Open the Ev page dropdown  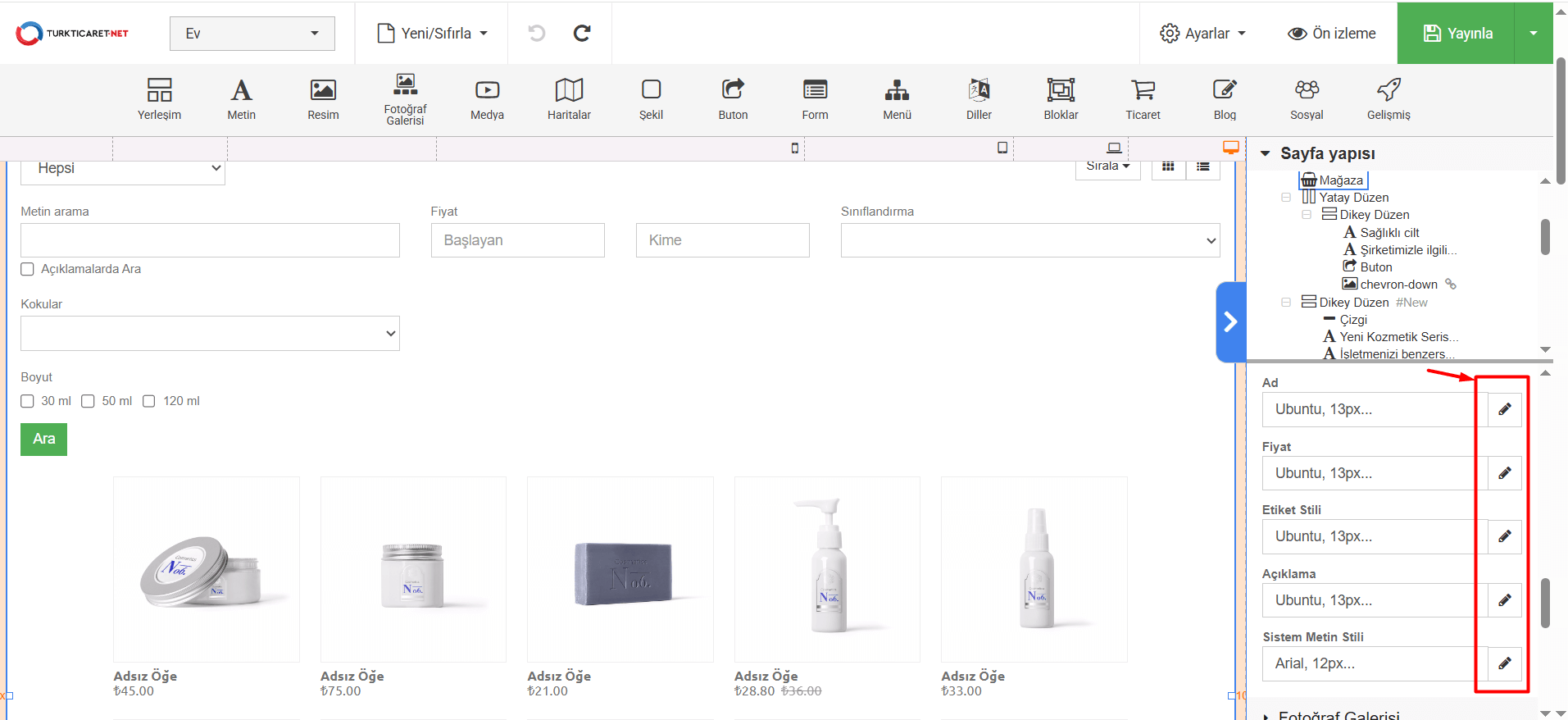252,34
